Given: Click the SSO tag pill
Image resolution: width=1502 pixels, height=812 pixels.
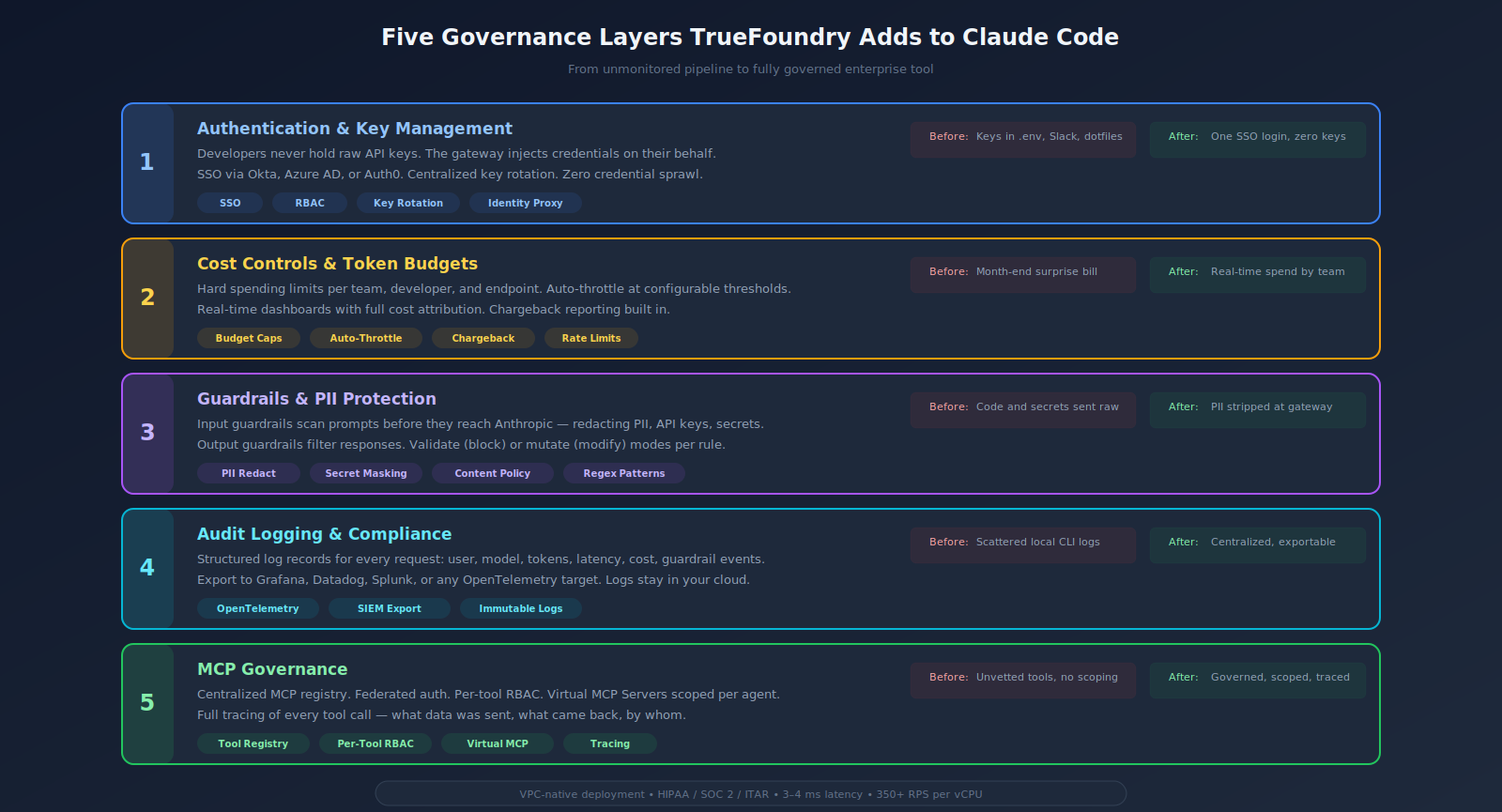Looking at the screenshot, I should (230, 203).
